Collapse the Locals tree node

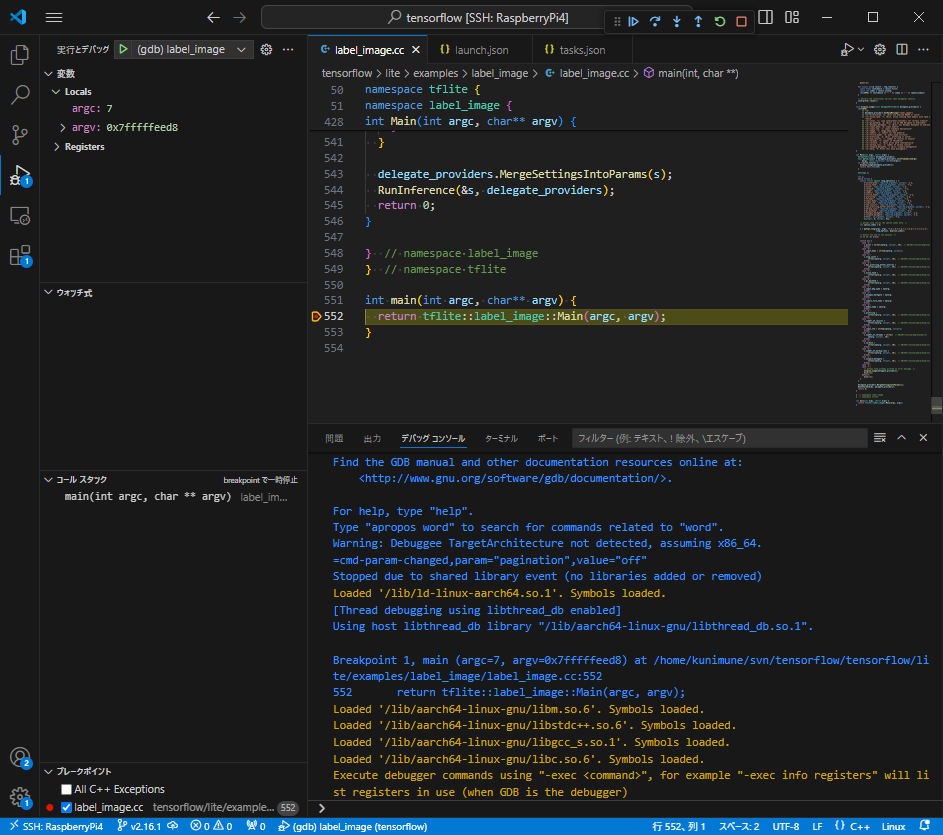coord(56,91)
